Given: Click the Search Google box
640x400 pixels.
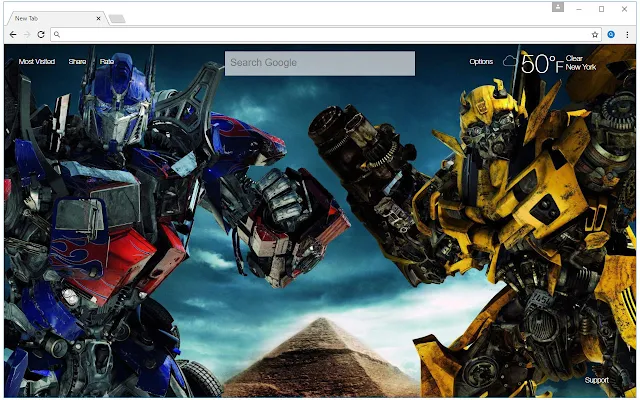Looking at the screenshot, I should [x=320, y=63].
